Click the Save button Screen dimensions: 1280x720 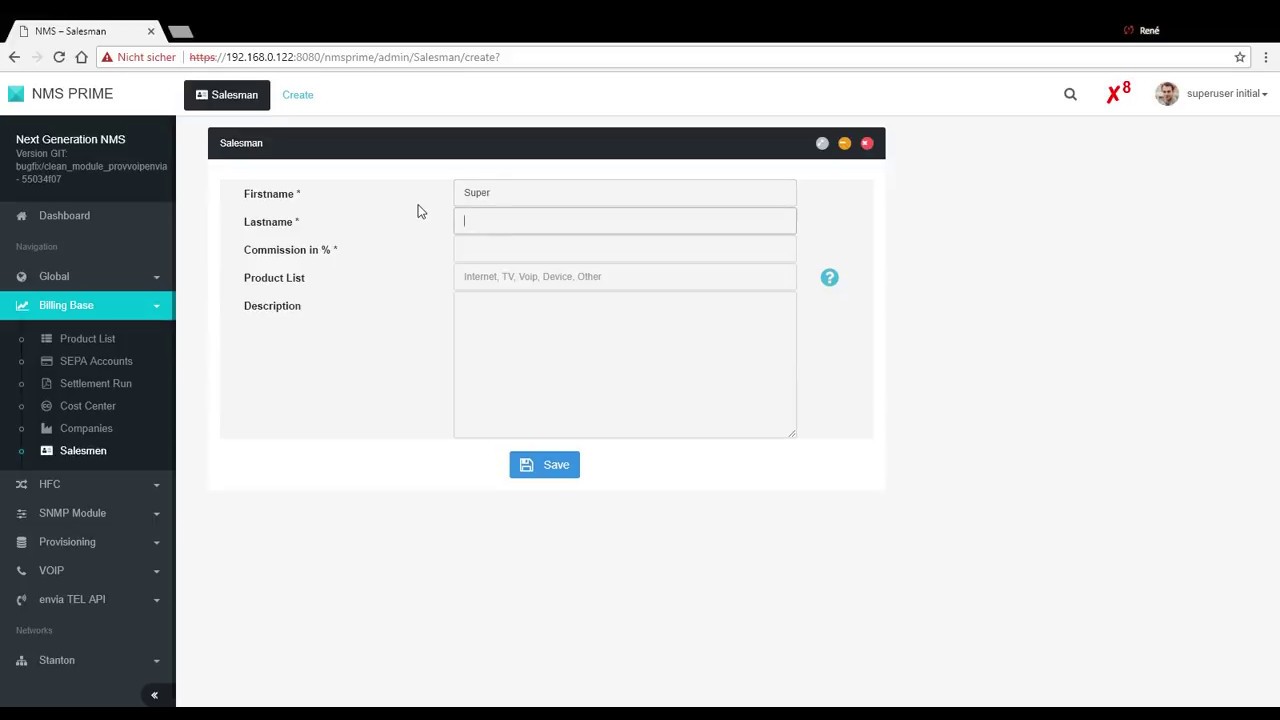pyautogui.click(x=545, y=465)
